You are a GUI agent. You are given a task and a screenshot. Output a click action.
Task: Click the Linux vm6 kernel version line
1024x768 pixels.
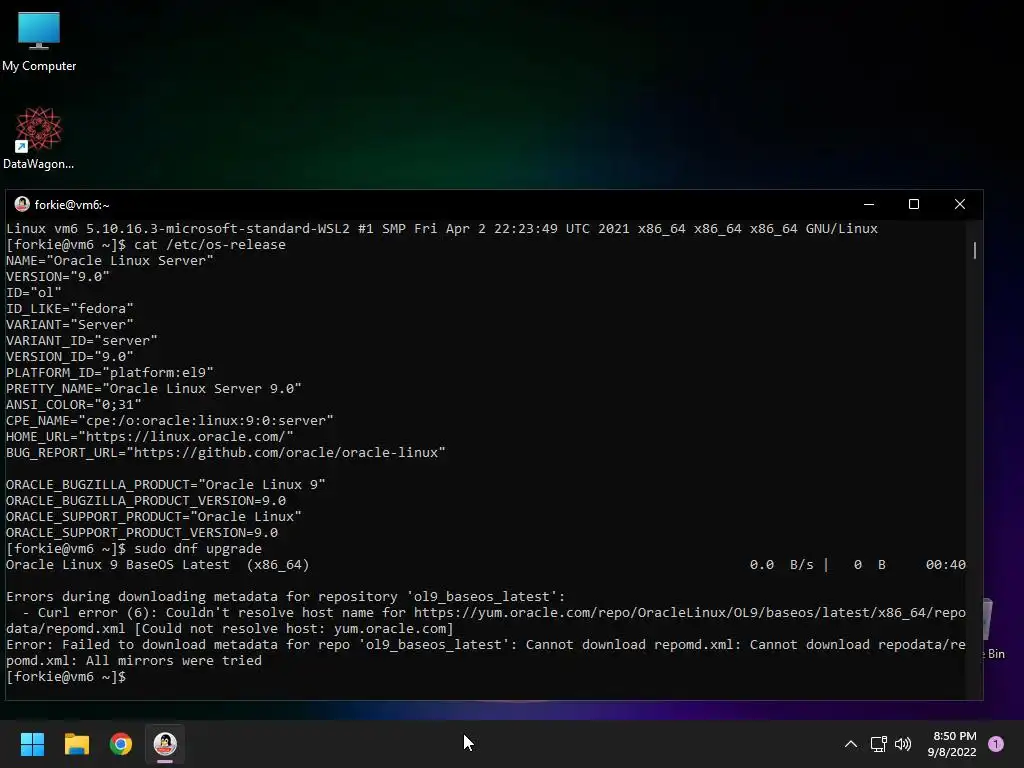441,229
